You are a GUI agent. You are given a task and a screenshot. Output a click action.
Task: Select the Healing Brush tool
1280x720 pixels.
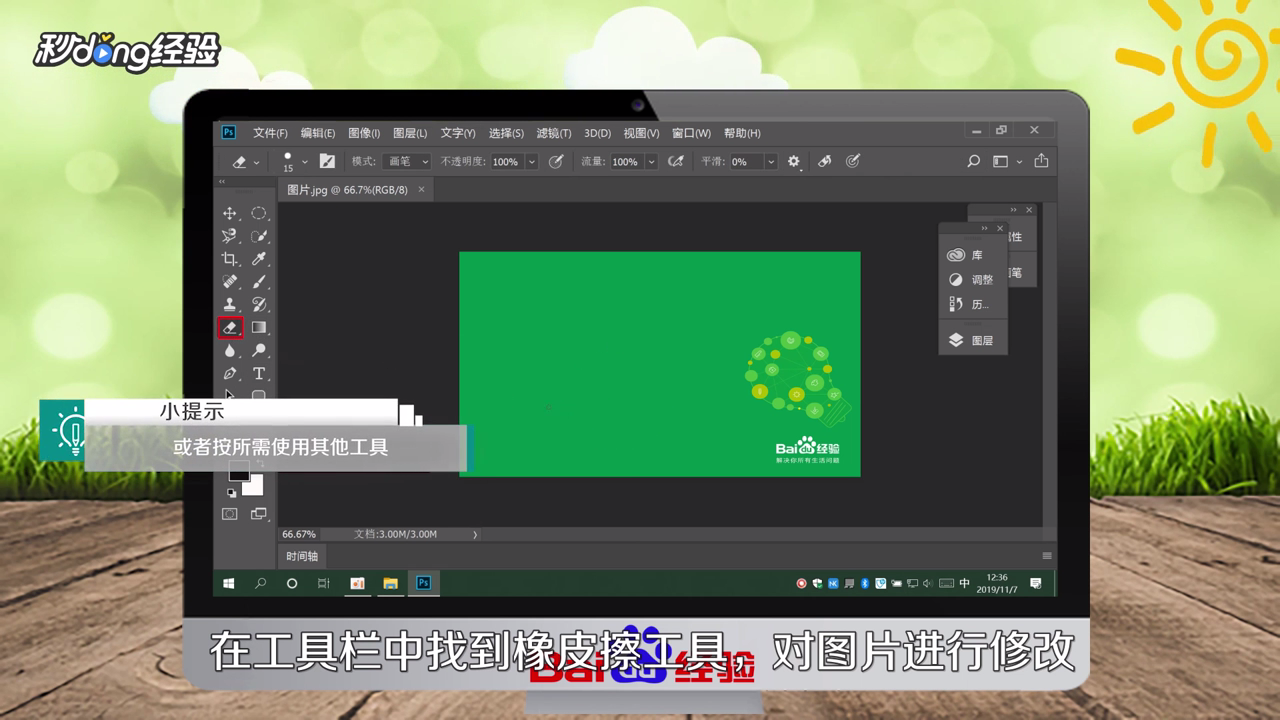(230, 282)
